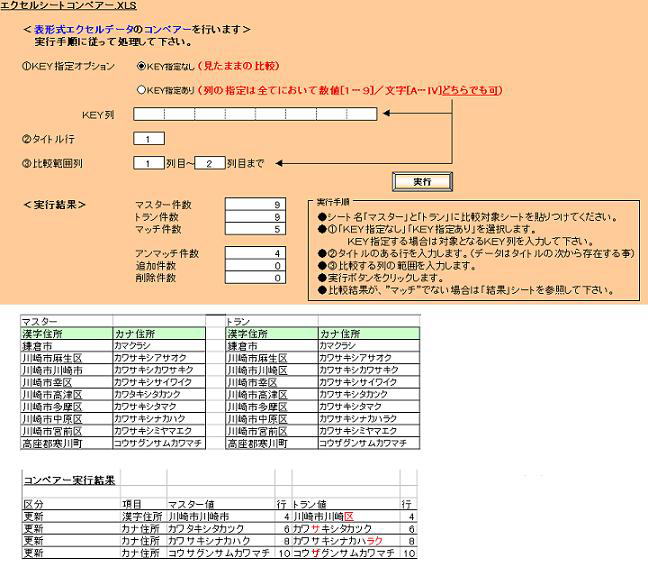Viewport: 648px width, 567px height.
Task: Click the マッチ件数 result value box
Action: pyautogui.click(x=256, y=229)
